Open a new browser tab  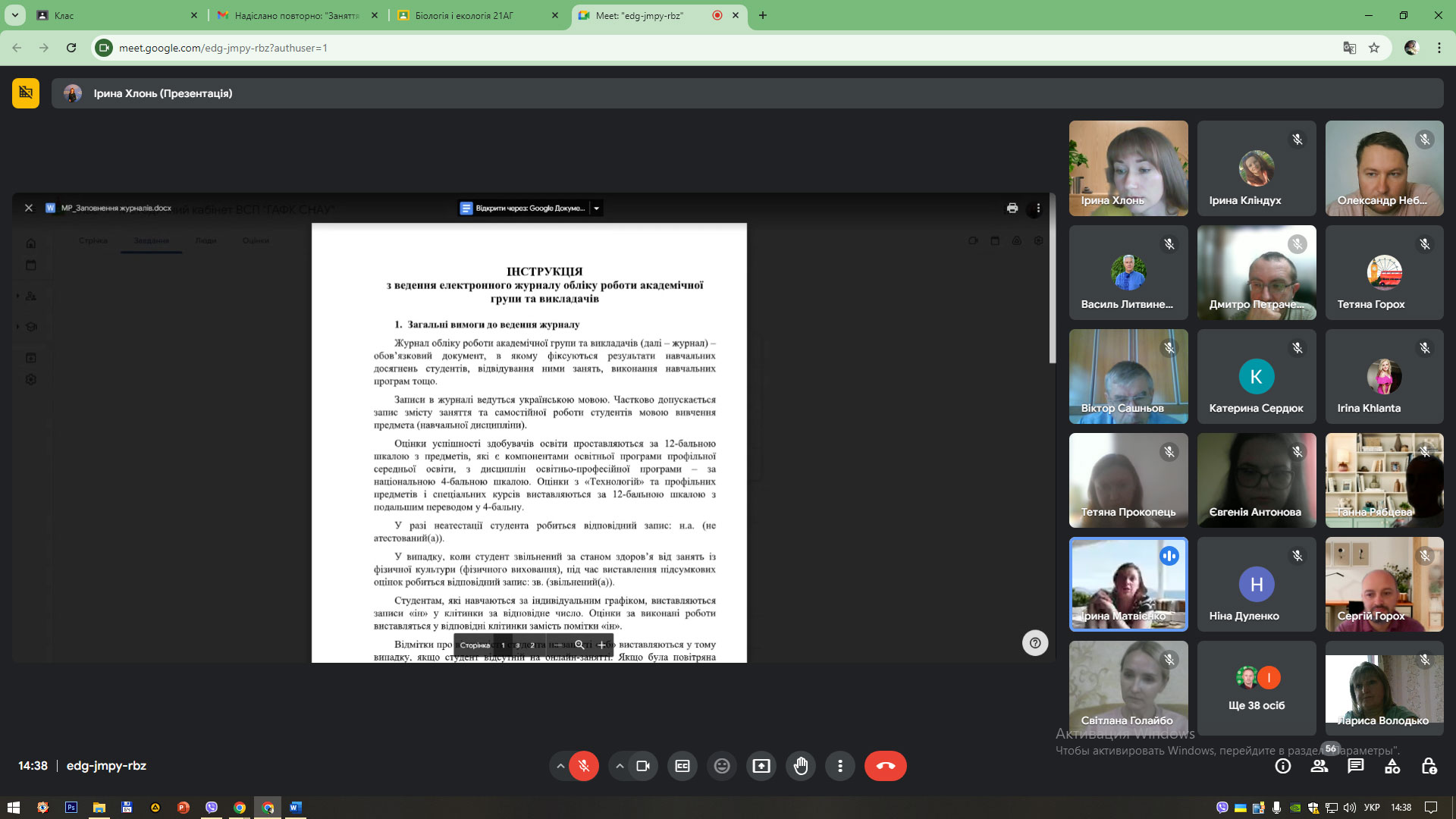click(763, 15)
